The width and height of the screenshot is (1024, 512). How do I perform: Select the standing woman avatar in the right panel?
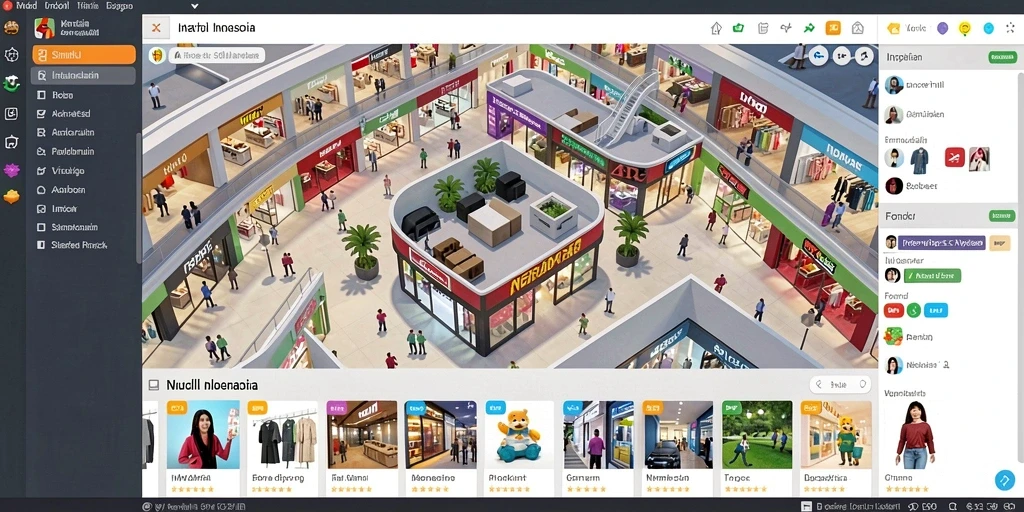click(x=915, y=436)
